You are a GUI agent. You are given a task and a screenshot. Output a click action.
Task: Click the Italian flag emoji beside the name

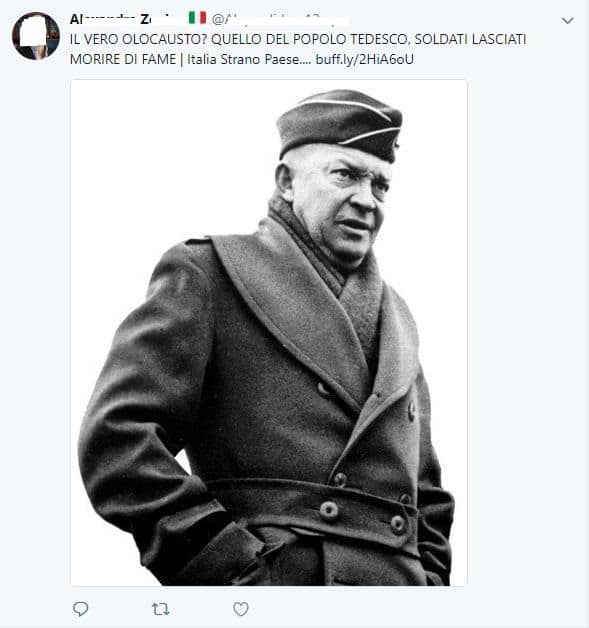[197, 18]
